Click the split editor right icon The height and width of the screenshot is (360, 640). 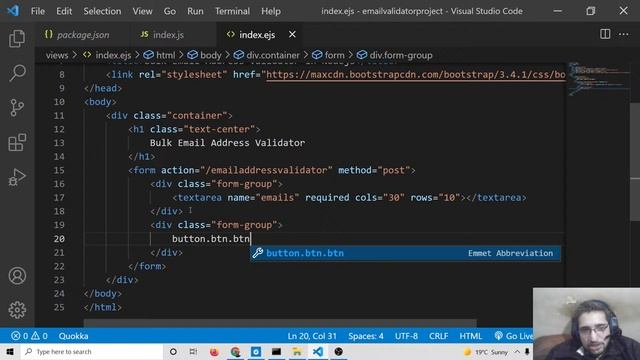click(605, 34)
